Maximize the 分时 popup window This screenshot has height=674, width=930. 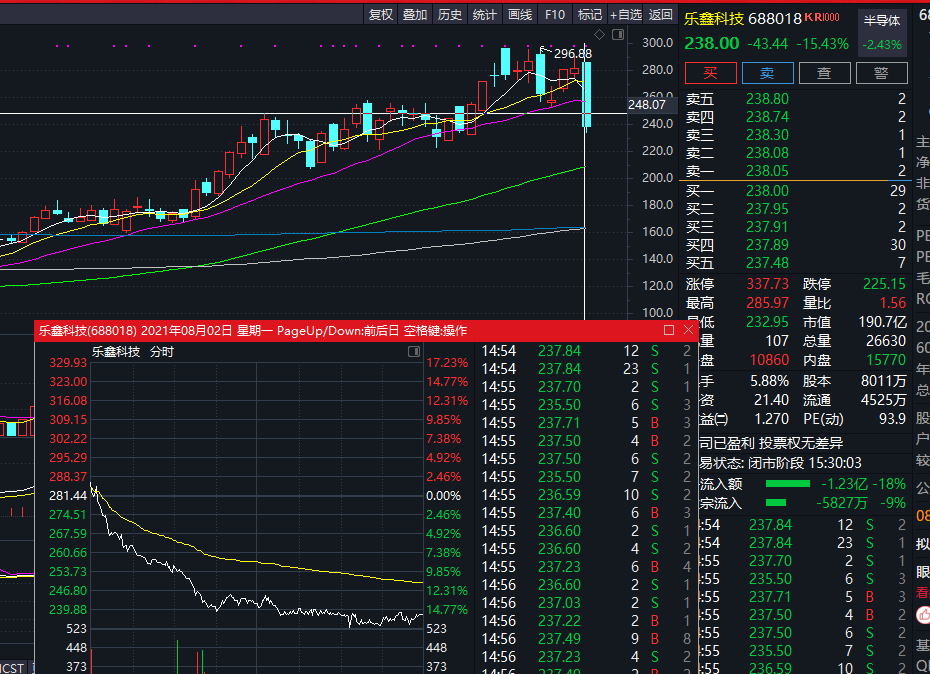(669, 330)
